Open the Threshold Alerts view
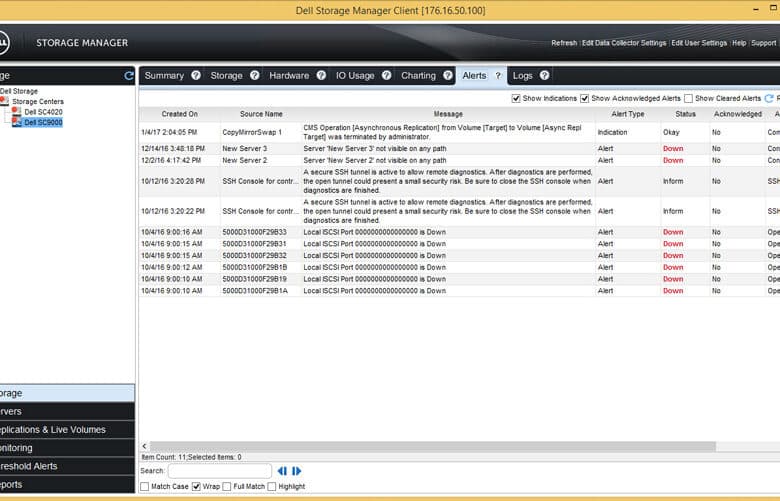The width and height of the screenshot is (780, 501). point(67,466)
